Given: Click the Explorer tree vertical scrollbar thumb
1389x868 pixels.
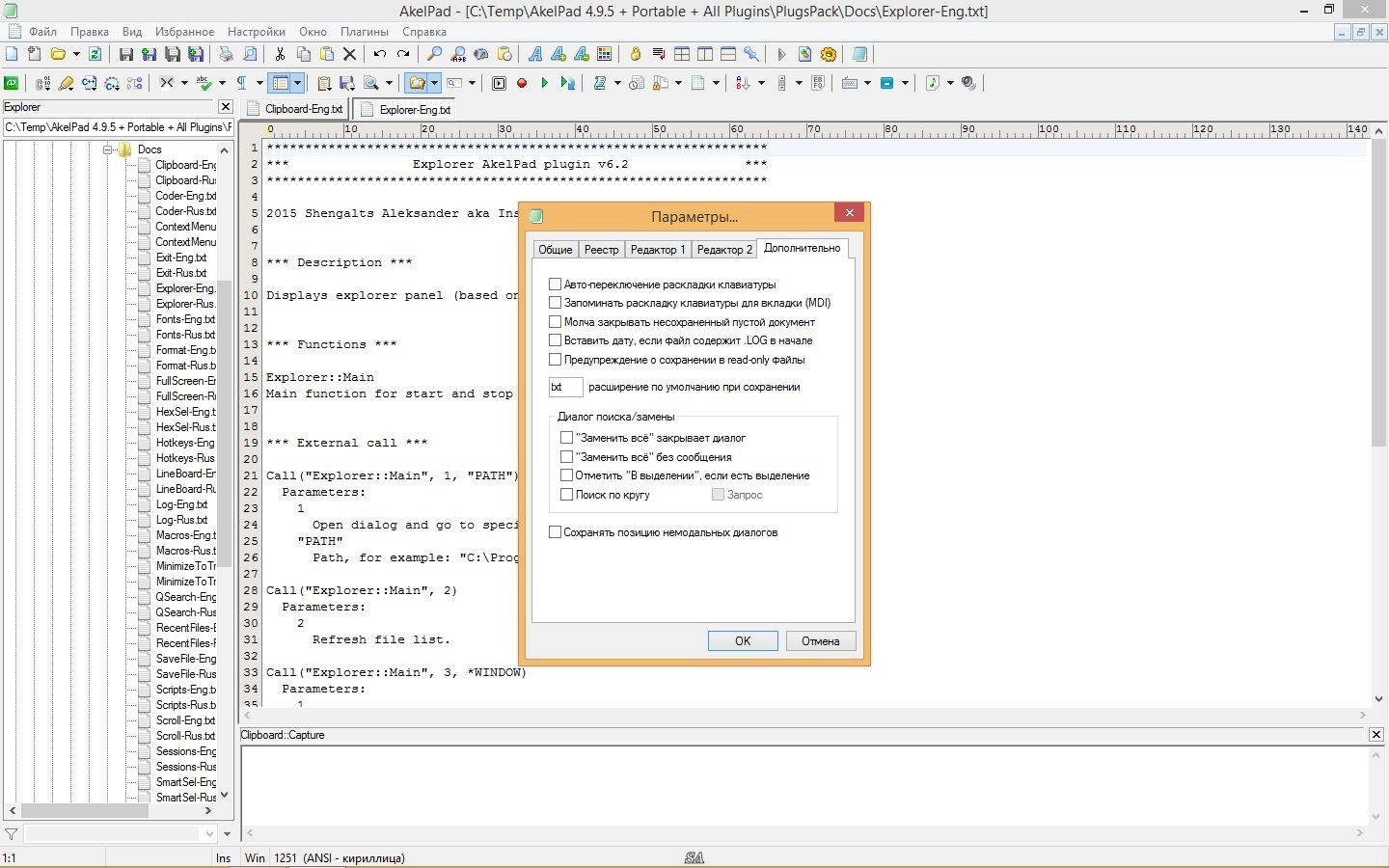Looking at the screenshot, I should point(225,424).
